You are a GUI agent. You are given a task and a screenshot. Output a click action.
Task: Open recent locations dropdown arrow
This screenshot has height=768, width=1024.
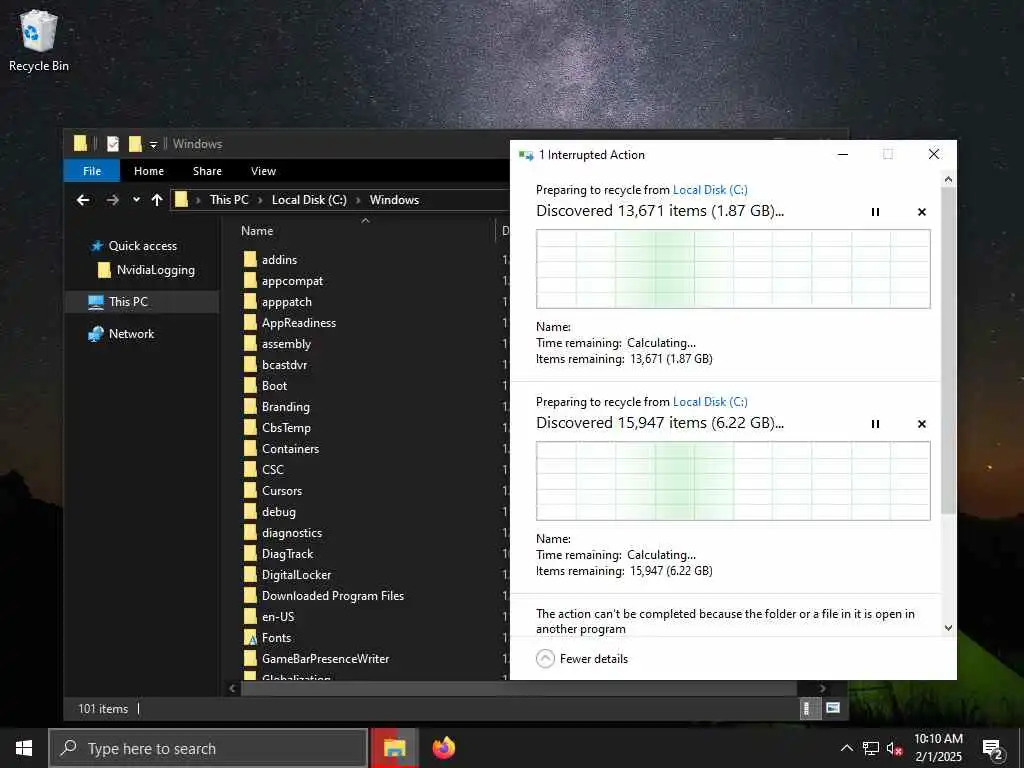coord(136,200)
